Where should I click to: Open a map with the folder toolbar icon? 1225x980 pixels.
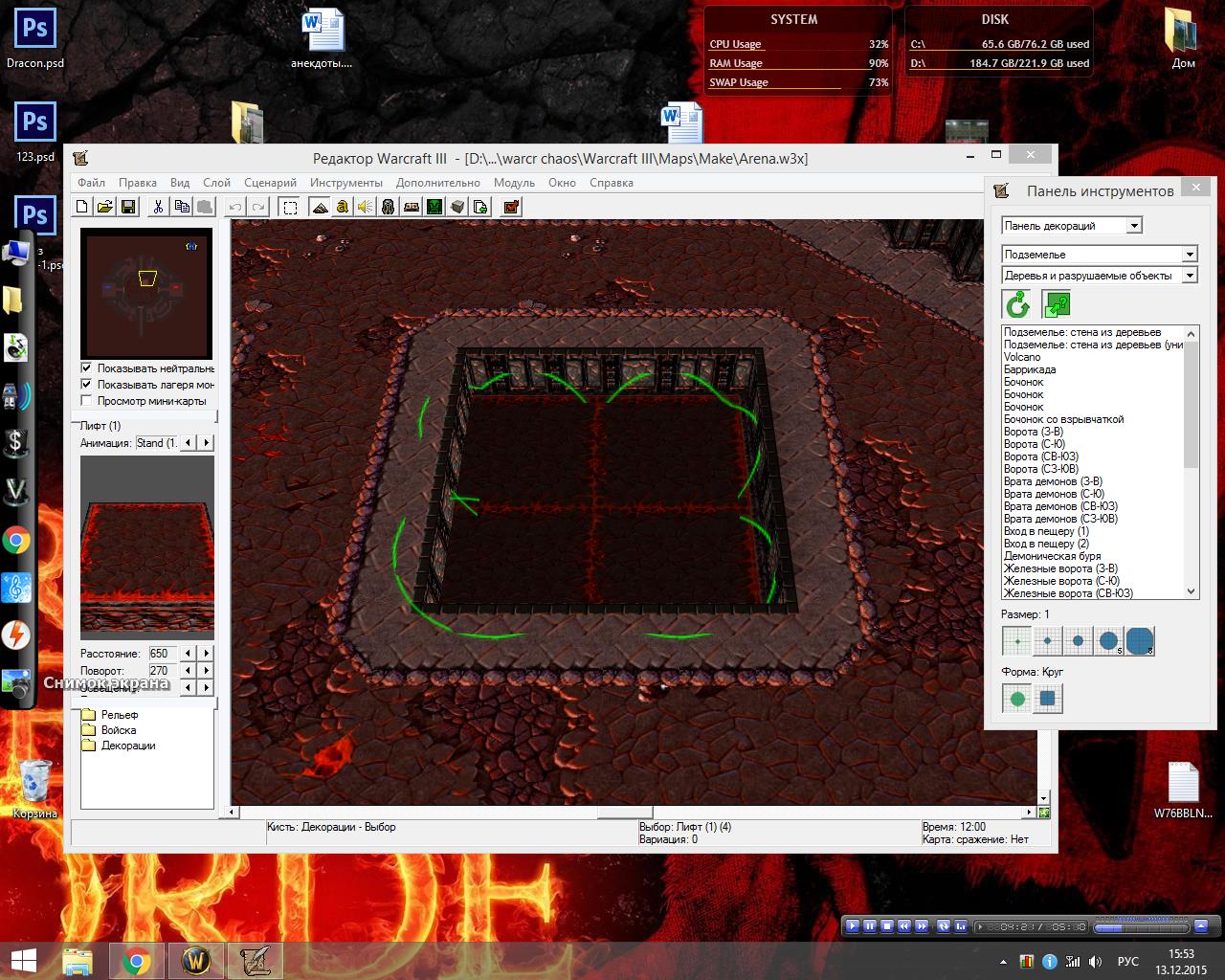(x=105, y=207)
